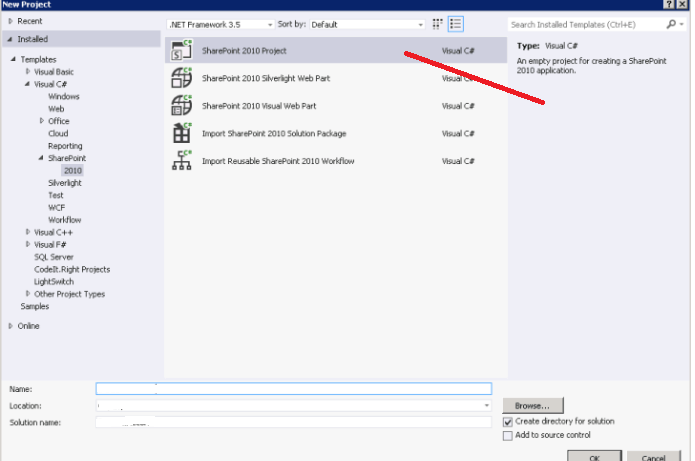Select the WCF template category
Viewport: 695px width, 461px height.
click(57, 207)
